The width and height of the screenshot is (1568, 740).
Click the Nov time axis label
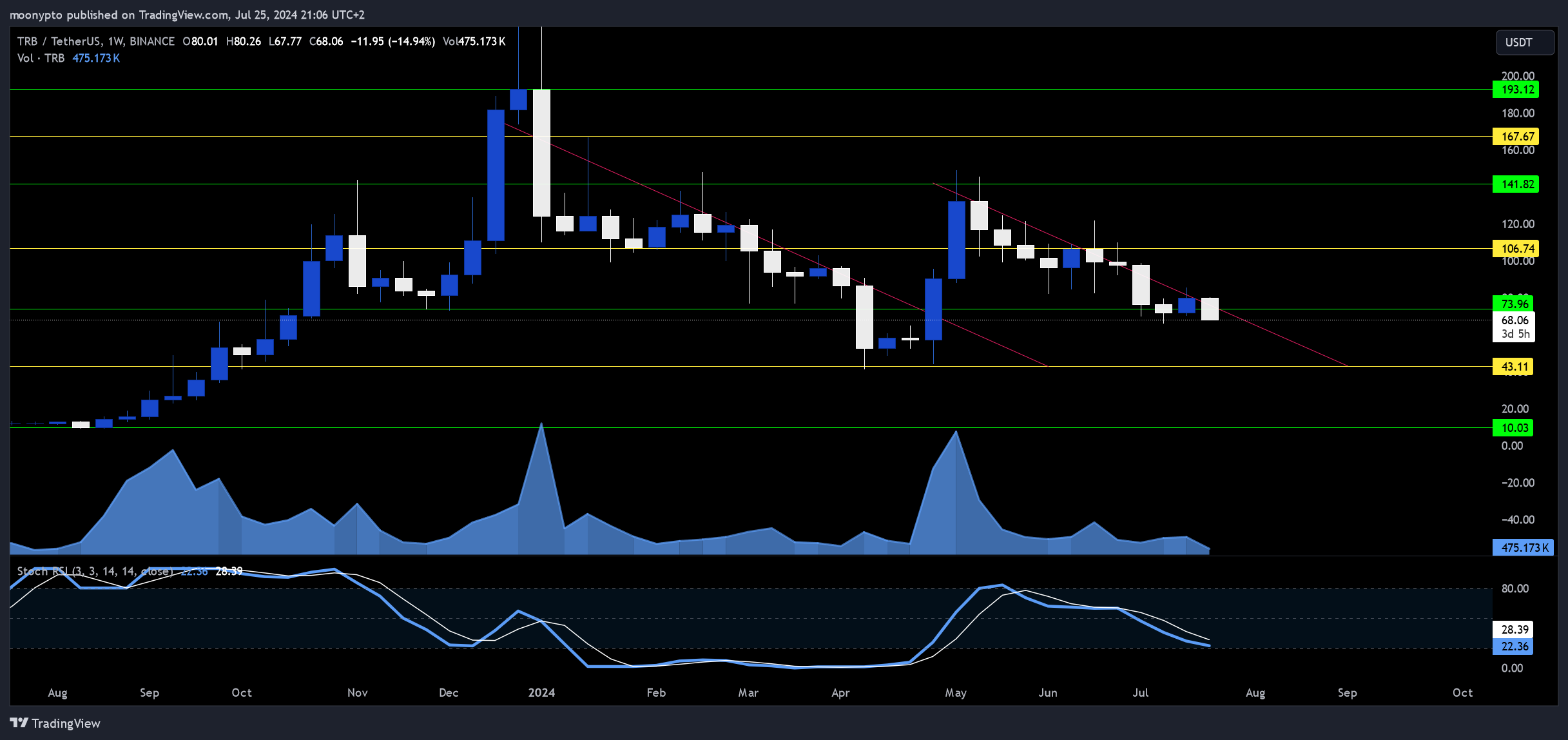click(357, 692)
